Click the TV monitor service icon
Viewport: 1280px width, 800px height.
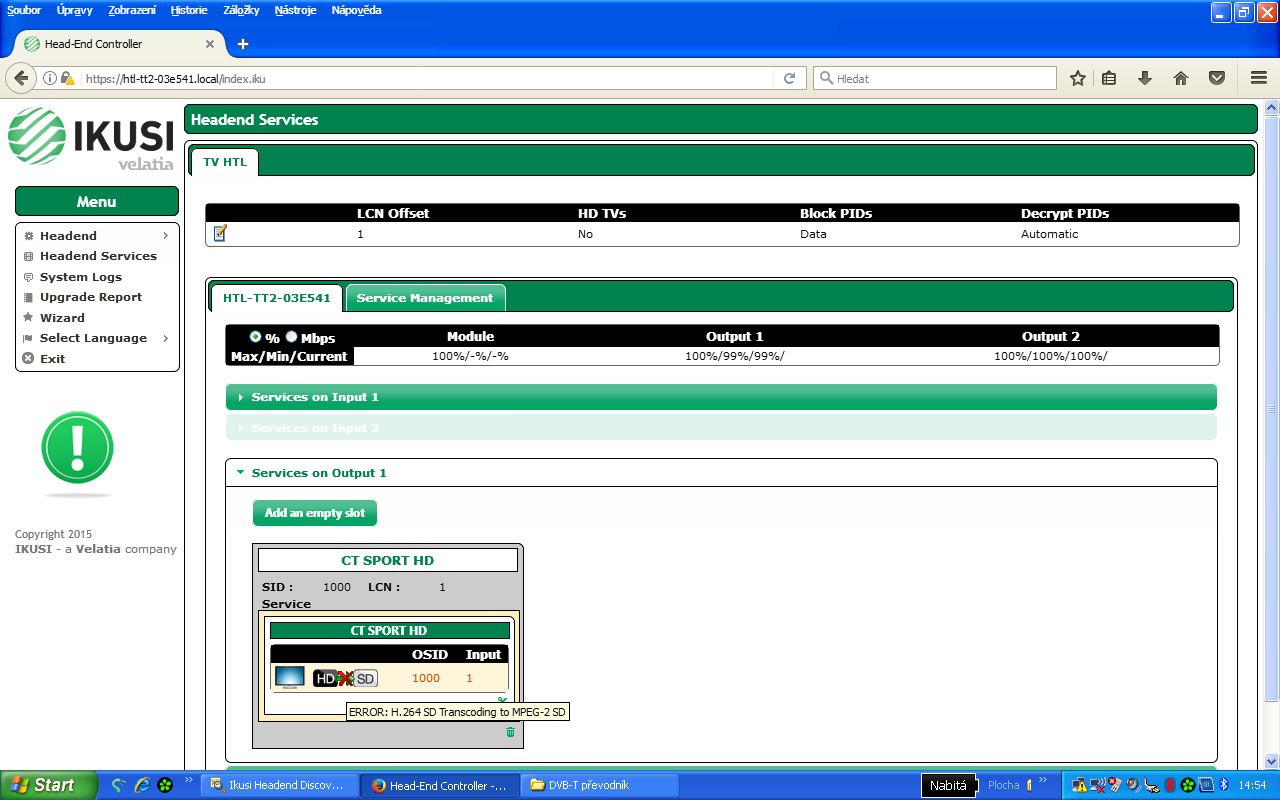pos(289,677)
